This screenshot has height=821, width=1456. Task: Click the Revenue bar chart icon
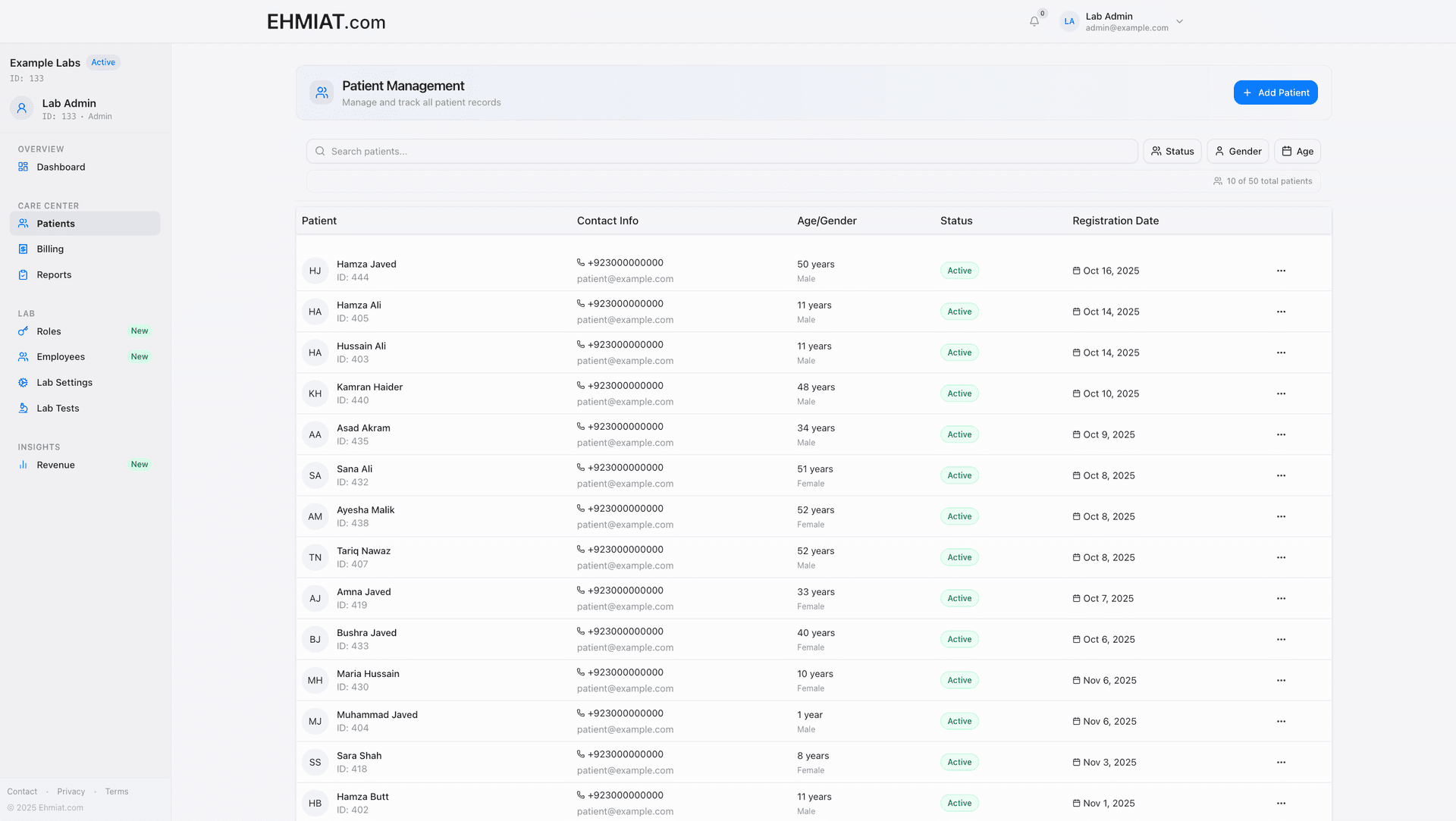tap(24, 465)
